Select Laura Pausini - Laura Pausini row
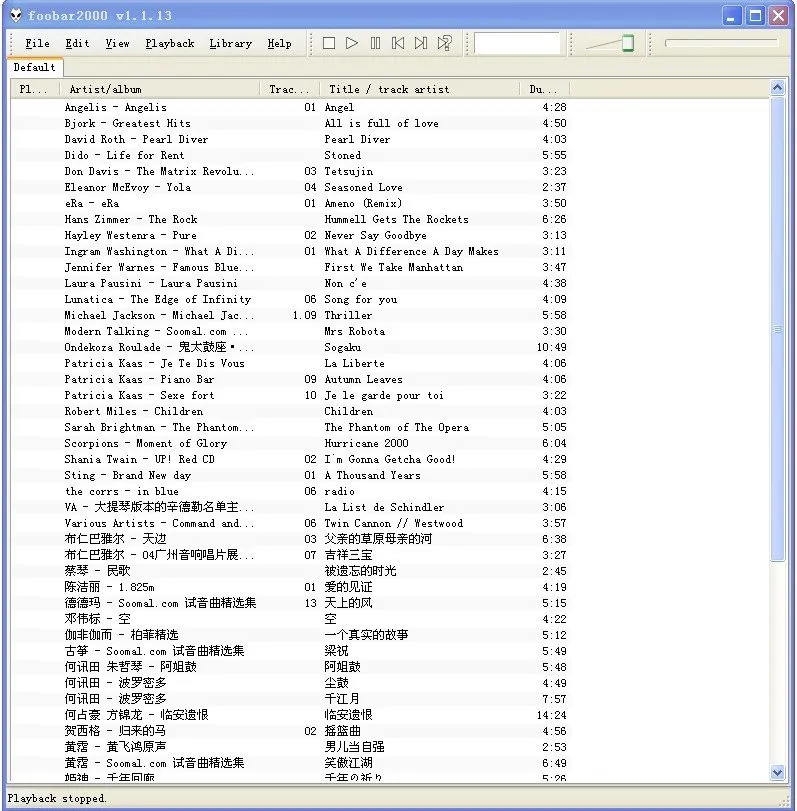The height and width of the screenshot is (811, 797). (290, 283)
